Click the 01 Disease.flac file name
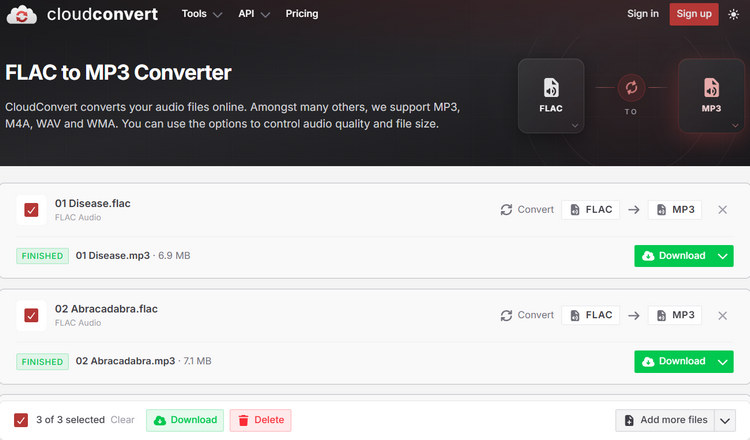This screenshot has width=750, height=440. [x=92, y=203]
